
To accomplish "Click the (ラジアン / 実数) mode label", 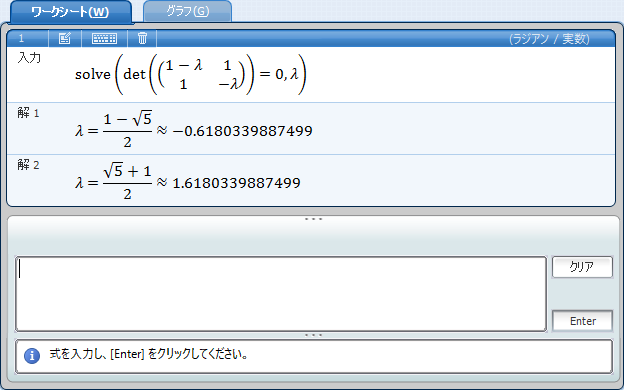I will [x=549, y=39].
